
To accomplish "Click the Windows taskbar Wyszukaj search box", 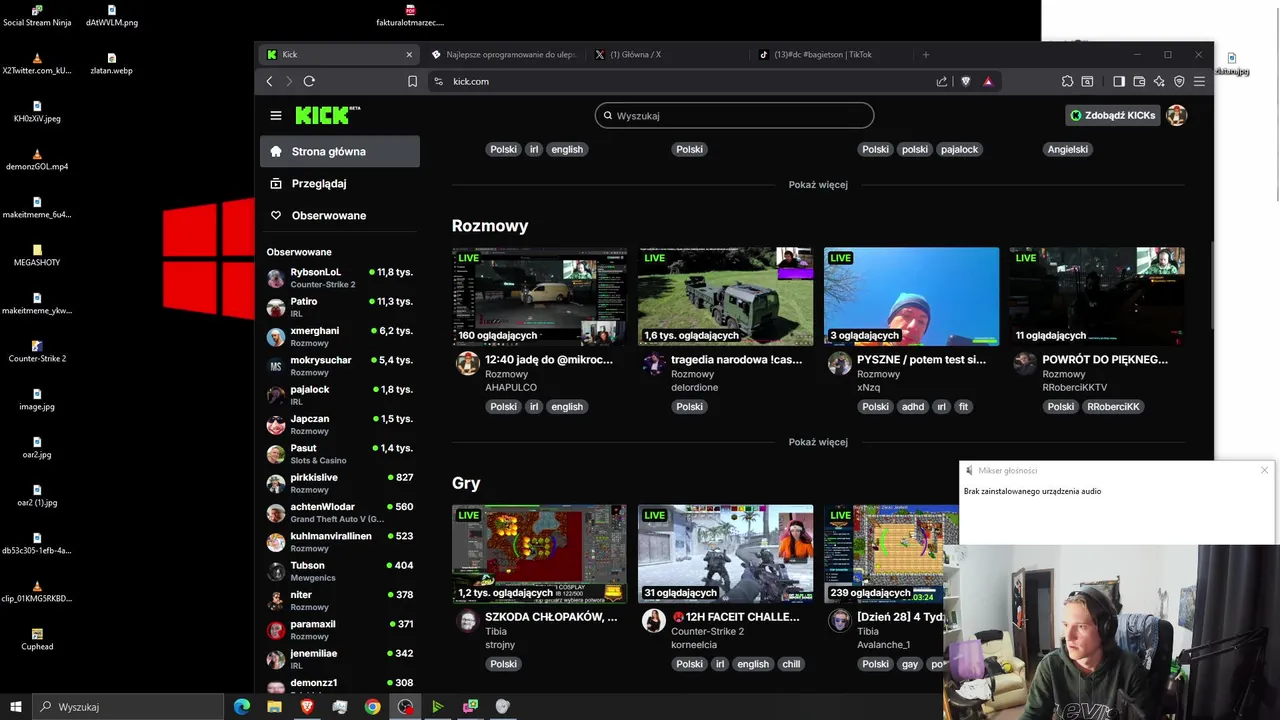I will (x=126, y=707).
